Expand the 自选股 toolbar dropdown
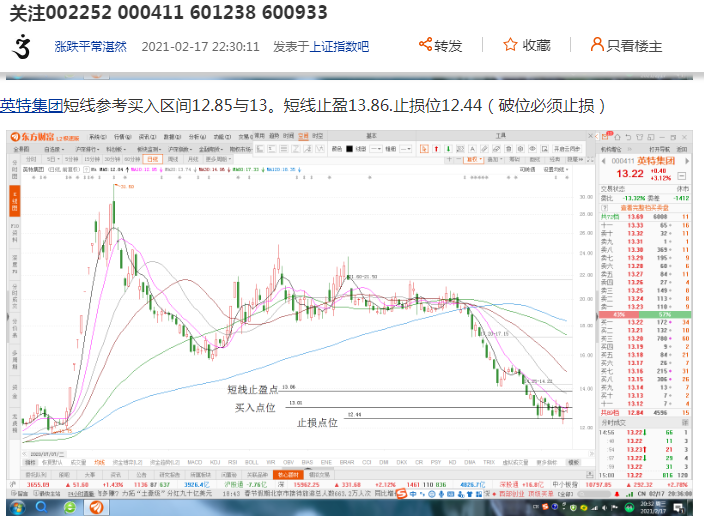 (55, 149)
